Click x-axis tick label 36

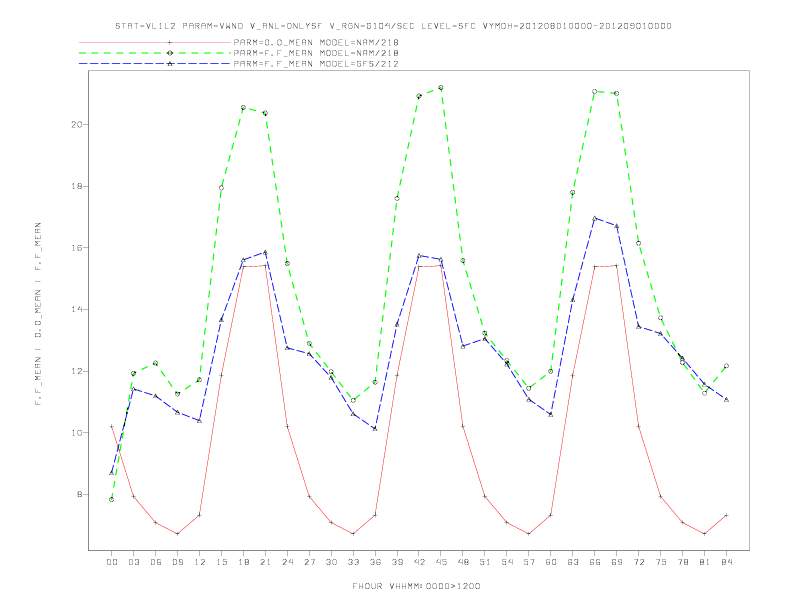pos(375,562)
